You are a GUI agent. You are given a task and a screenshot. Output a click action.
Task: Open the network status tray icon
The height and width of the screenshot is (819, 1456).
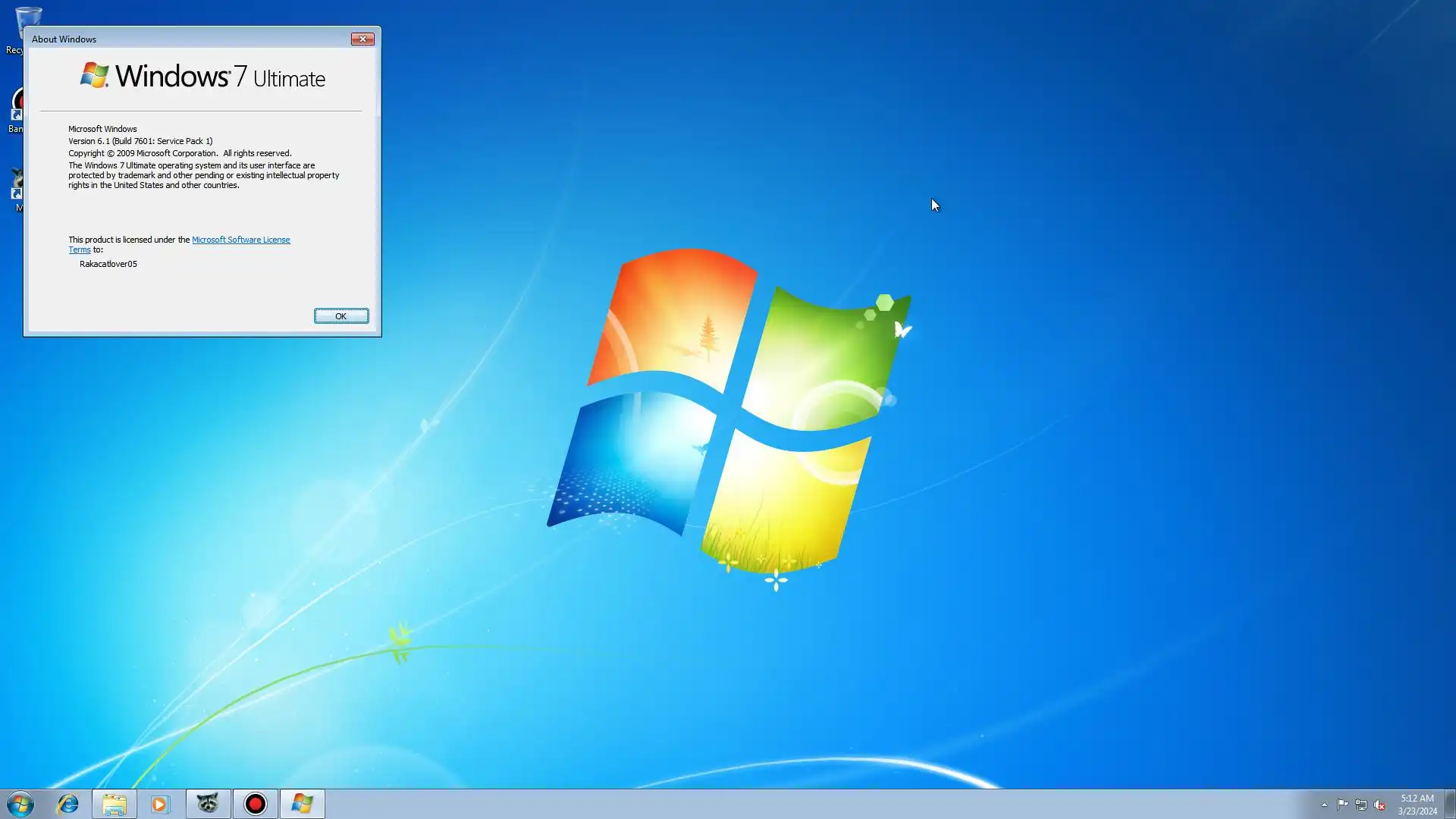coord(1361,805)
